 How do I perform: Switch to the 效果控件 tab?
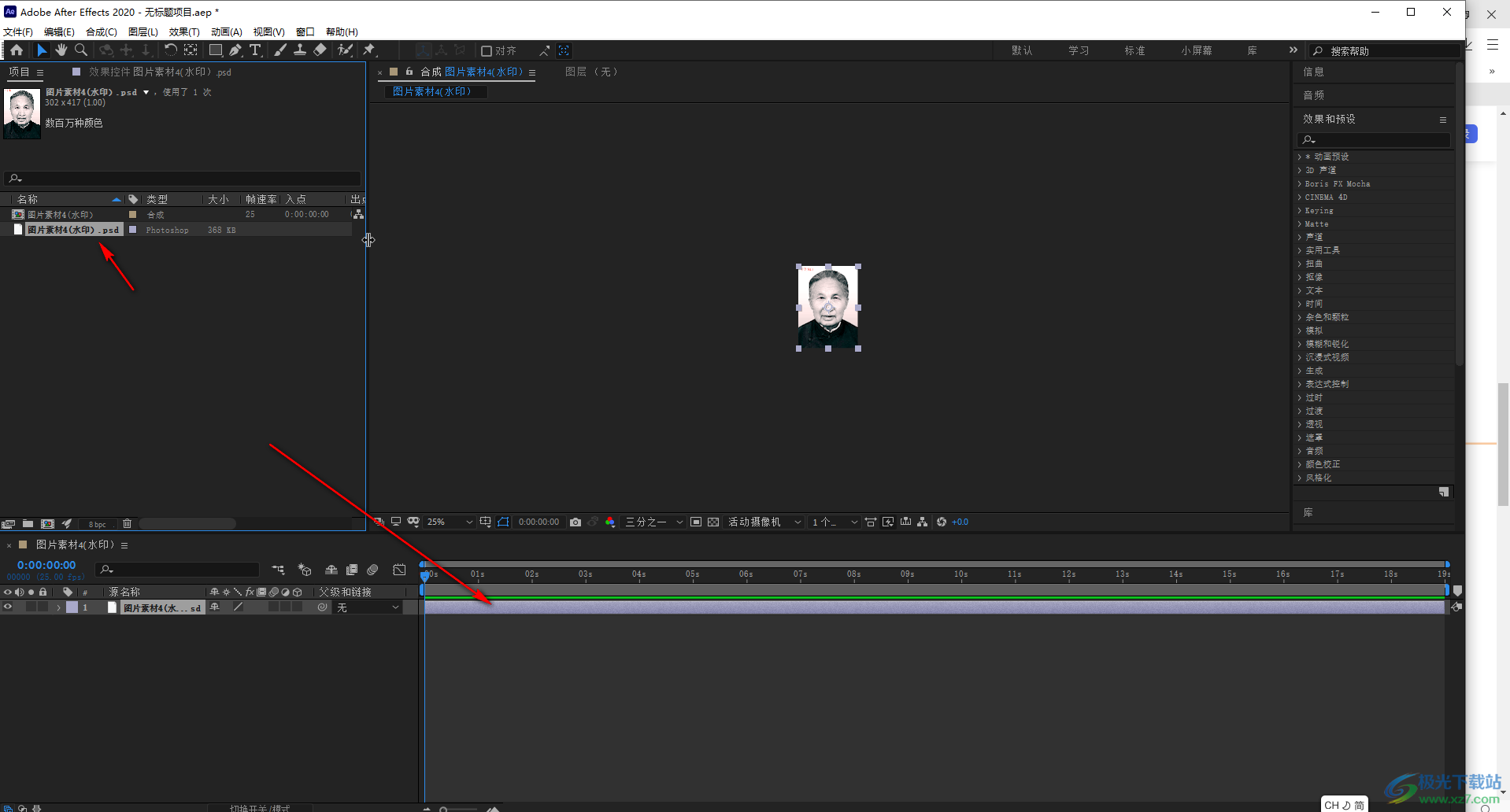click(x=160, y=72)
